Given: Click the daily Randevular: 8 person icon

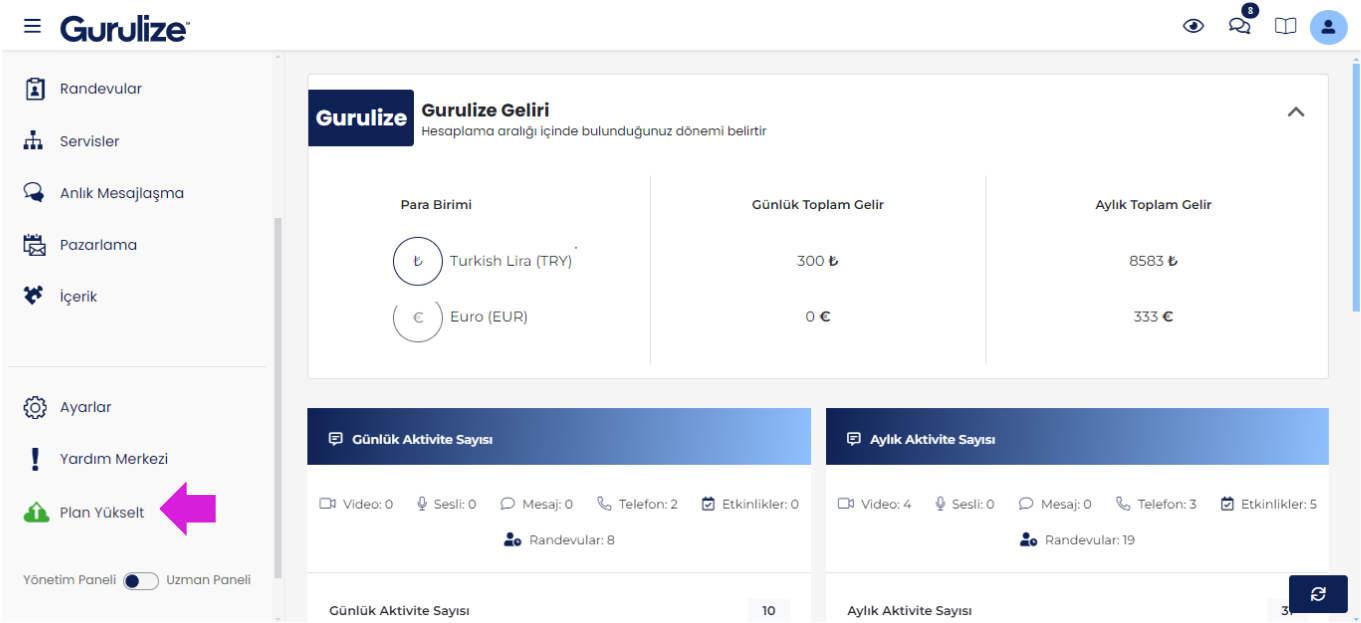Looking at the screenshot, I should click(x=513, y=540).
